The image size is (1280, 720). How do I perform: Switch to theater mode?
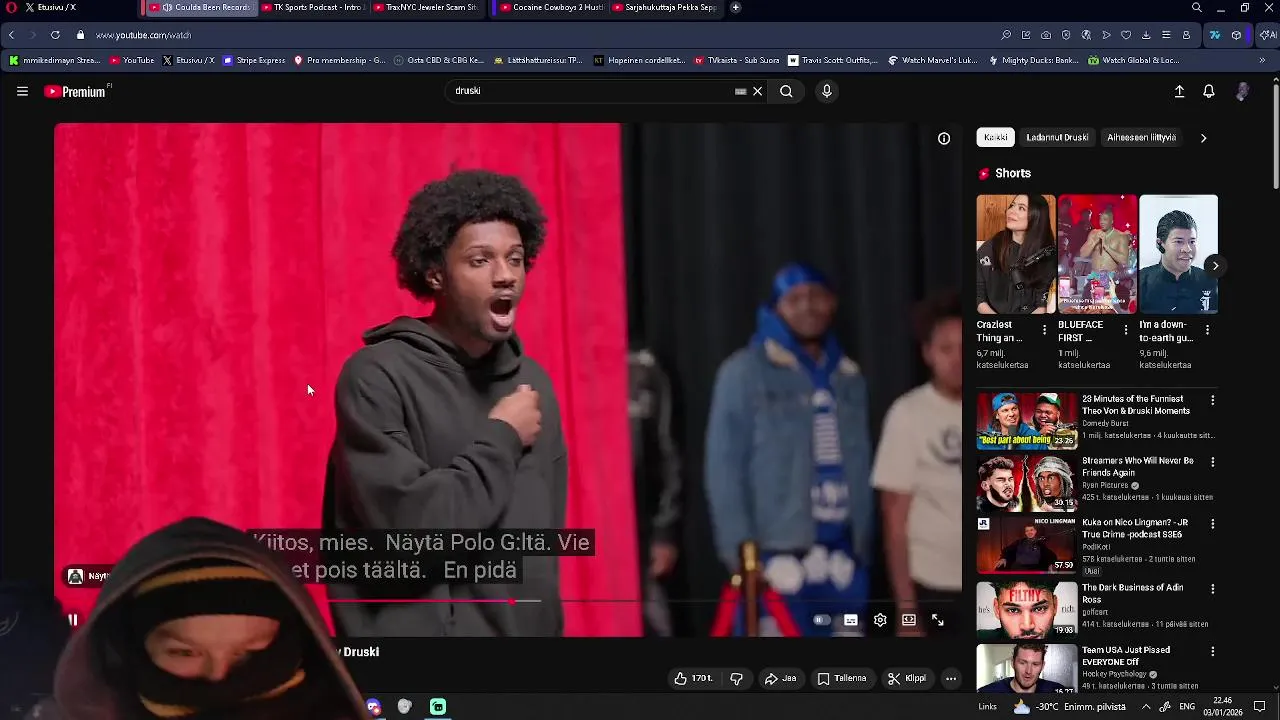click(909, 620)
